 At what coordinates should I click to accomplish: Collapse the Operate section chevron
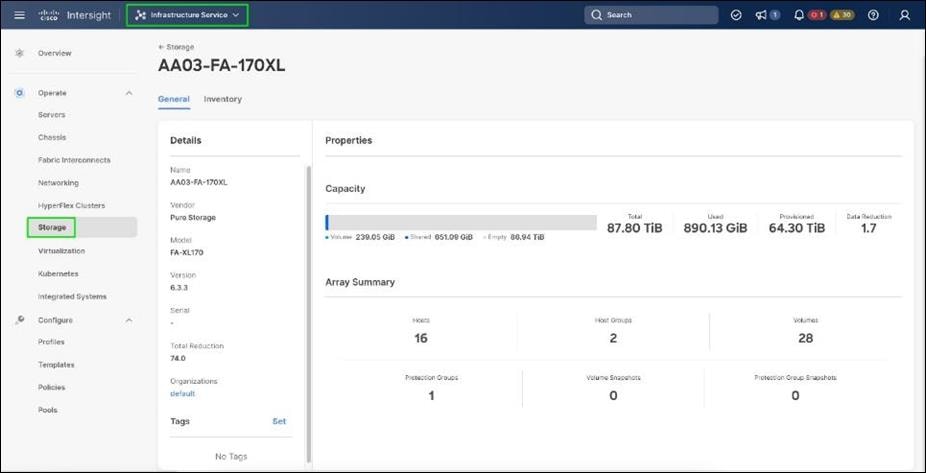click(x=129, y=93)
